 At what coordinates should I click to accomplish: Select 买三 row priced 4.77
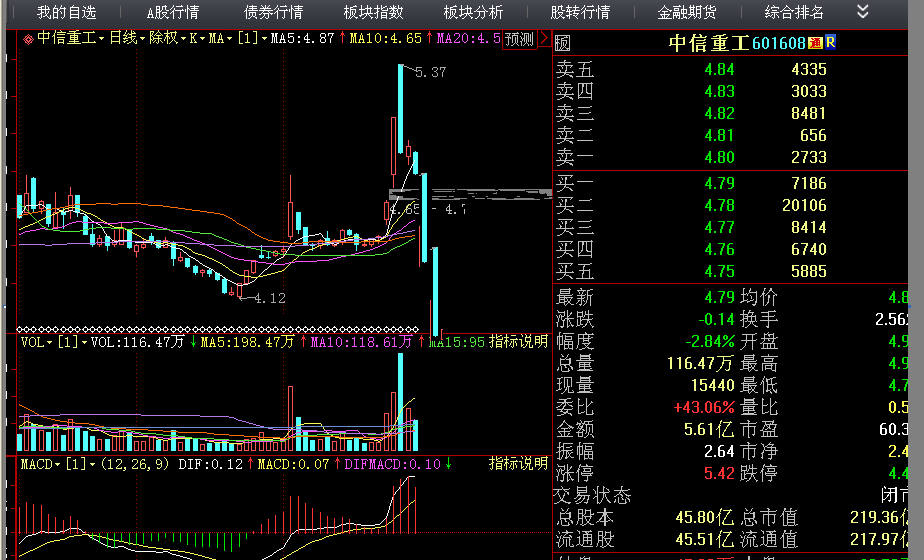[x=730, y=228]
